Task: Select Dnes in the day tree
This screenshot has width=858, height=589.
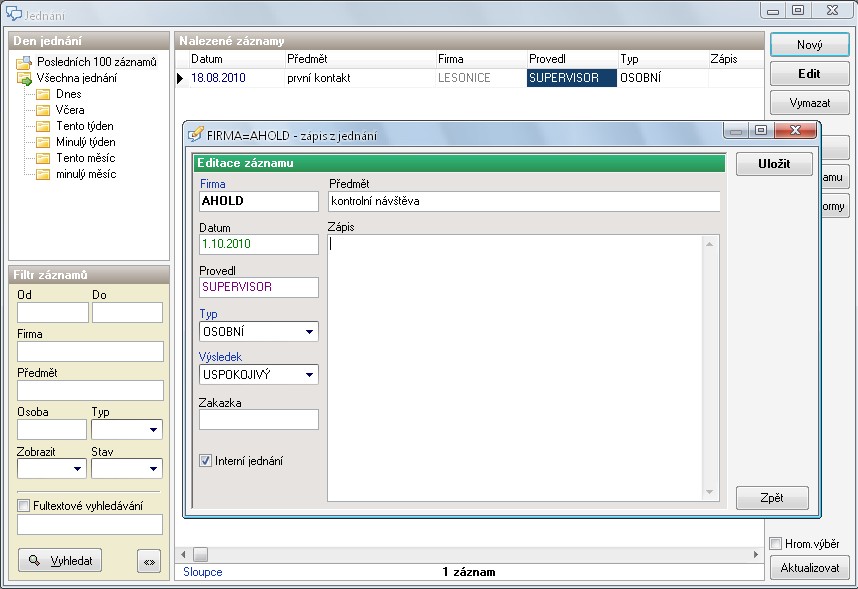Action: [68, 94]
